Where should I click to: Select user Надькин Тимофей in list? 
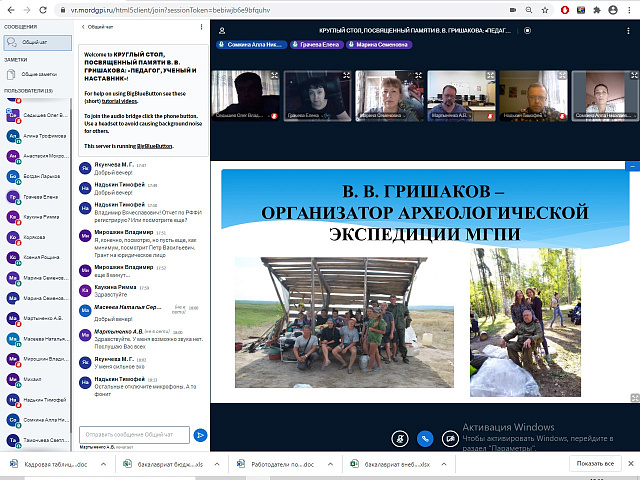point(38,400)
